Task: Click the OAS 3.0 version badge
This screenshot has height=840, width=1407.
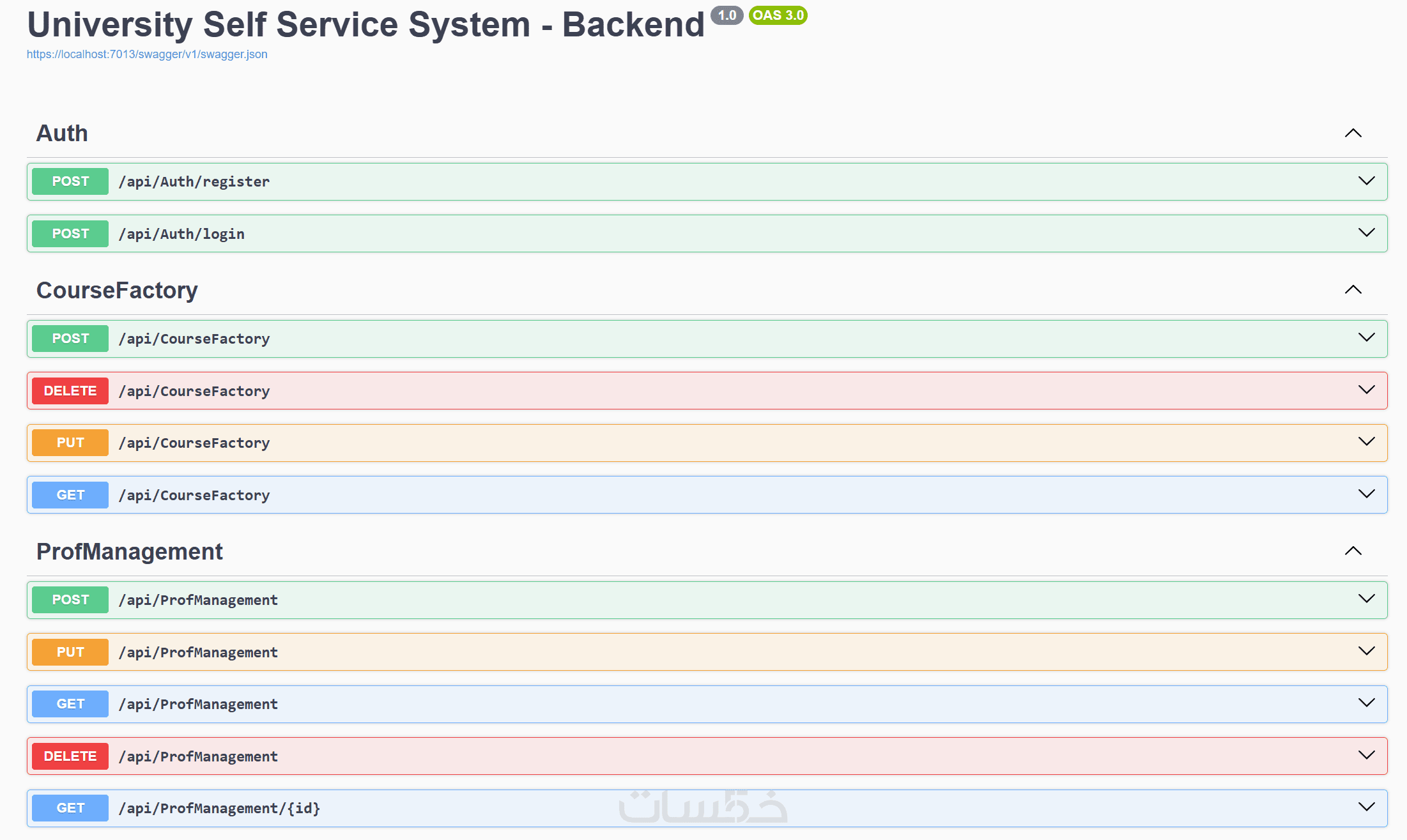Action: 778,15
